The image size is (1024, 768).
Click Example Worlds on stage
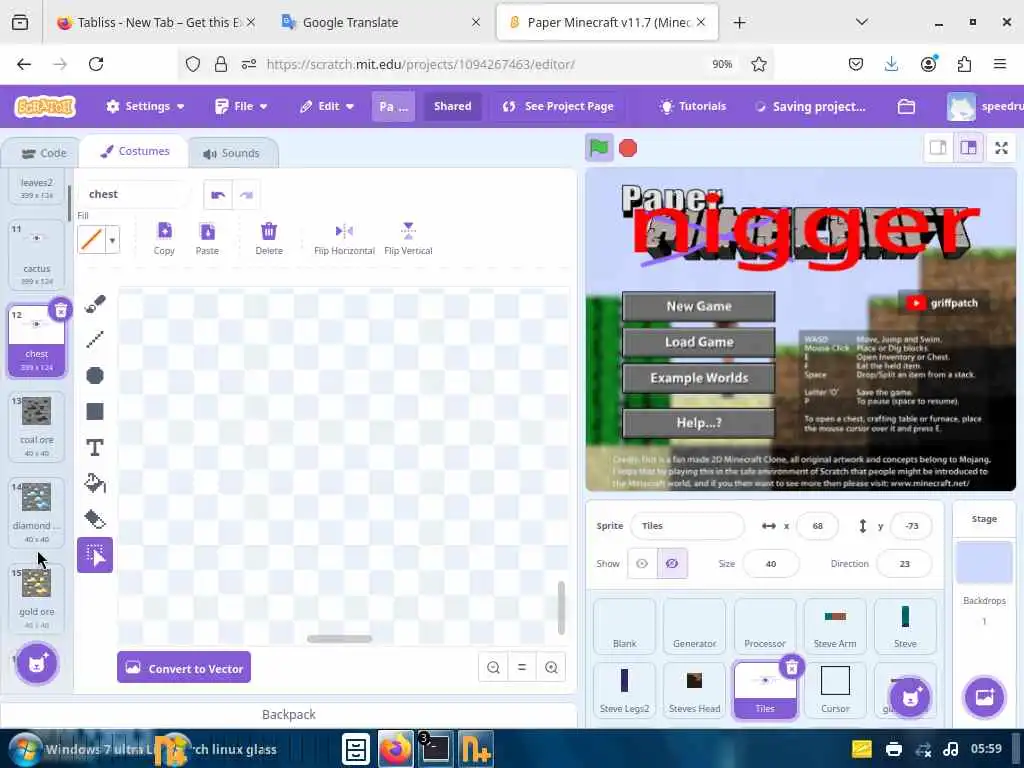pos(699,378)
